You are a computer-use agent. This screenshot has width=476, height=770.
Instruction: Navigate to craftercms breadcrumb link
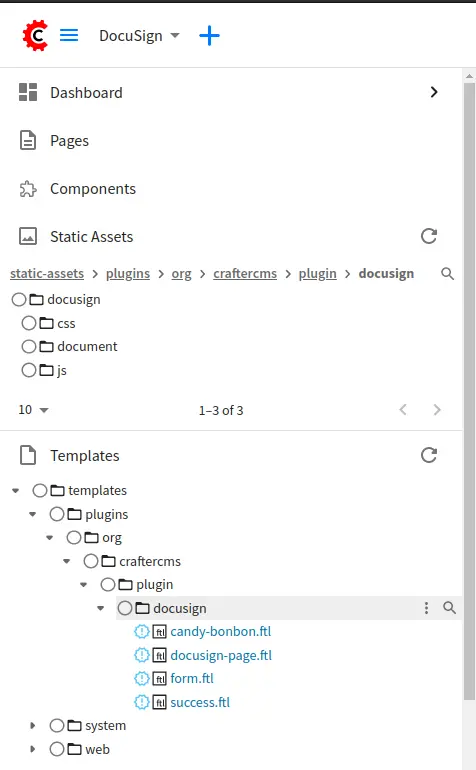[x=245, y=274]
